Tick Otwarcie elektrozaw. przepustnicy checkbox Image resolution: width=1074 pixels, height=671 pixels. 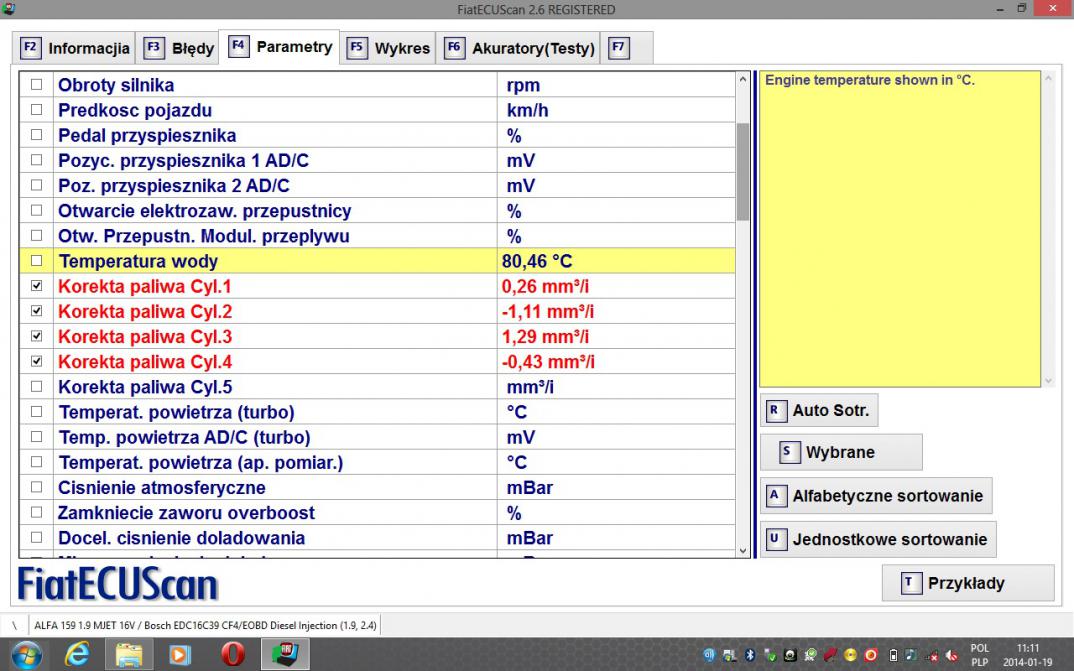coord(36,210)
